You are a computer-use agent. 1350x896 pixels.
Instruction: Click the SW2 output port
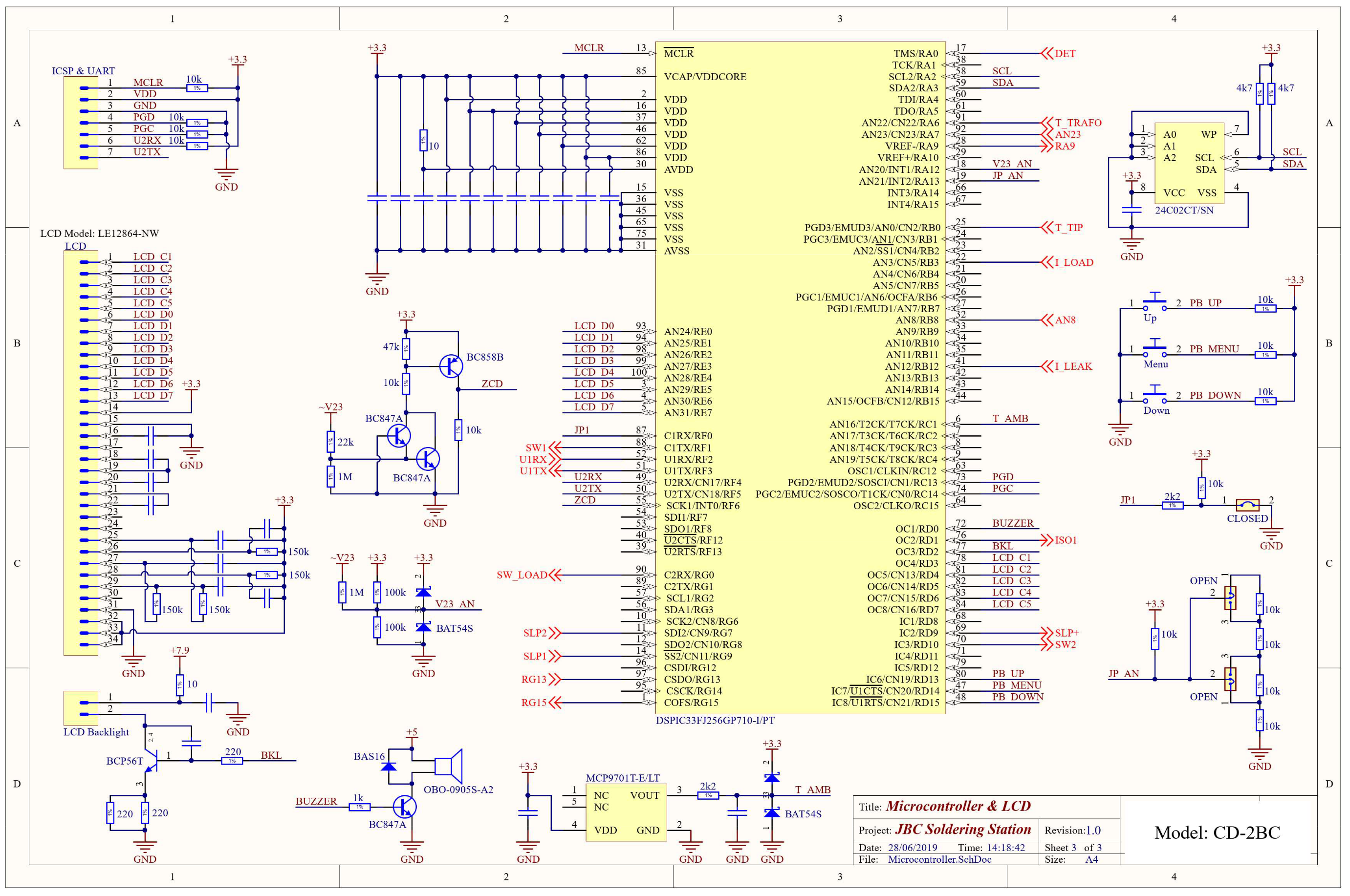click(x=1059, y=644)
